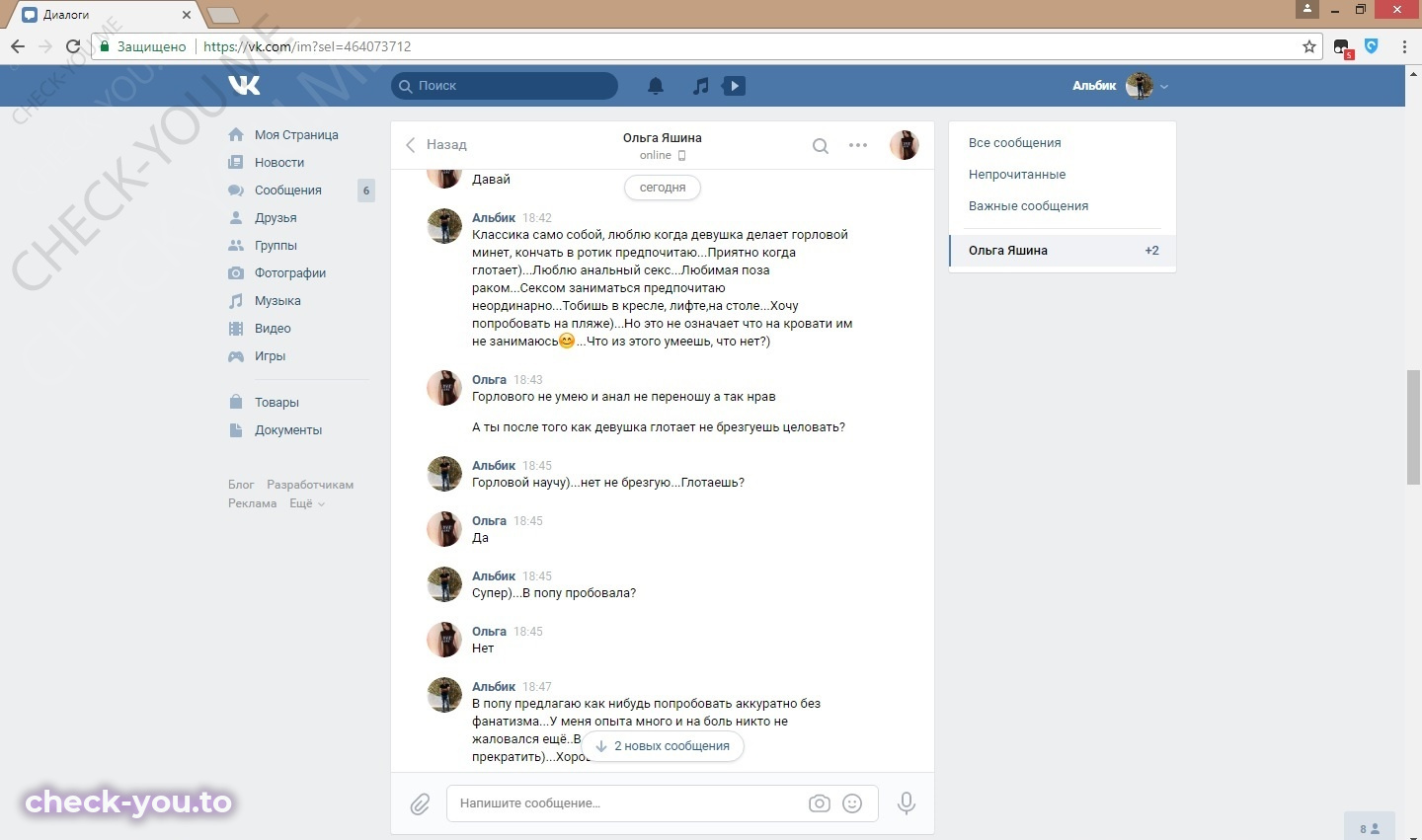1422x840 pixels.
Task: Open Фотографии in the sidebar
Action: click(x=290, y=273)
